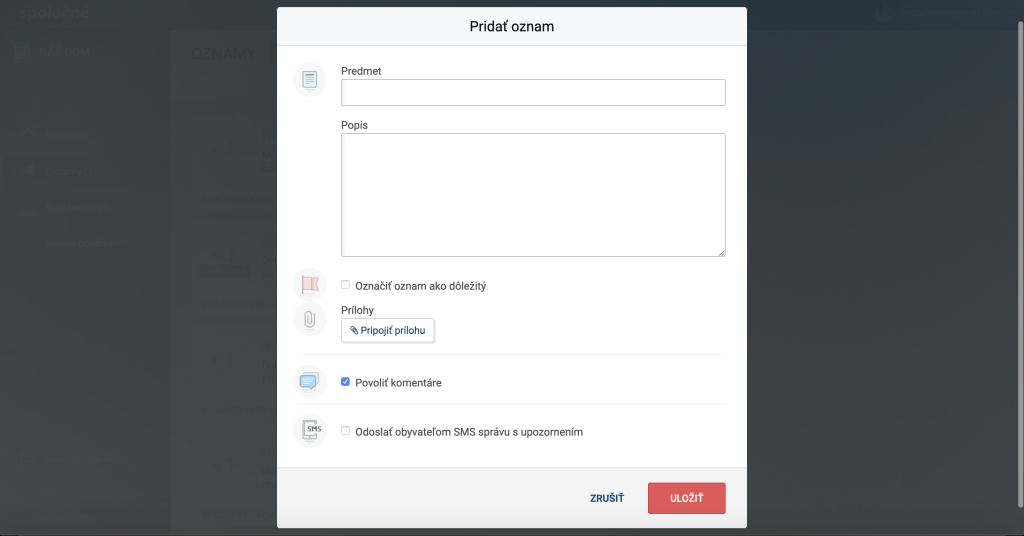Click the comments speech bubble icon
1024x536 pixels.
pos(310,381)
